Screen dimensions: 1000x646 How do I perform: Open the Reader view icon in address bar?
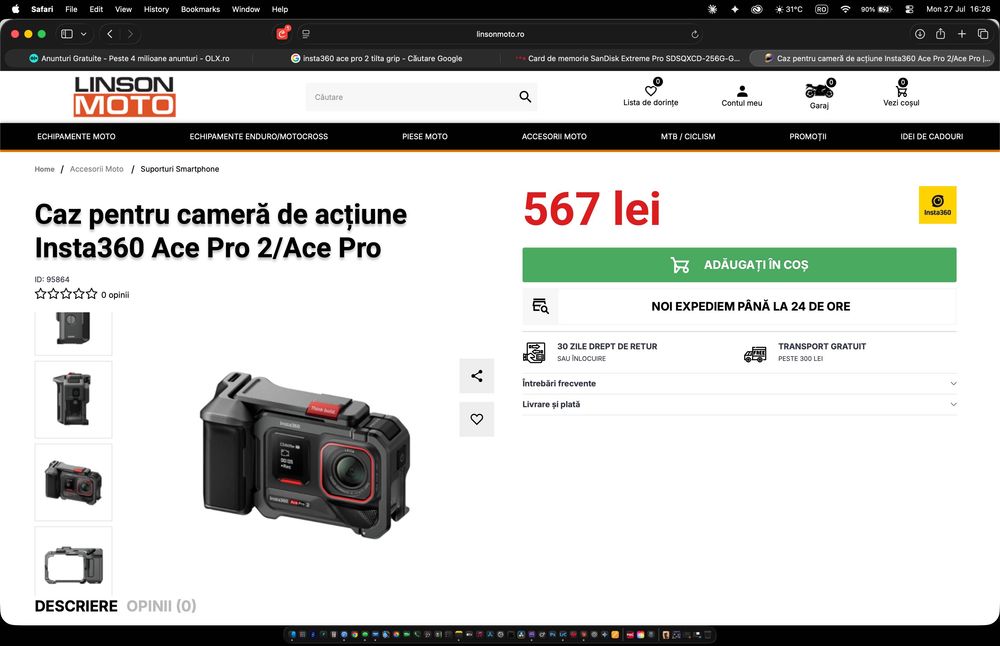[305, 34]
